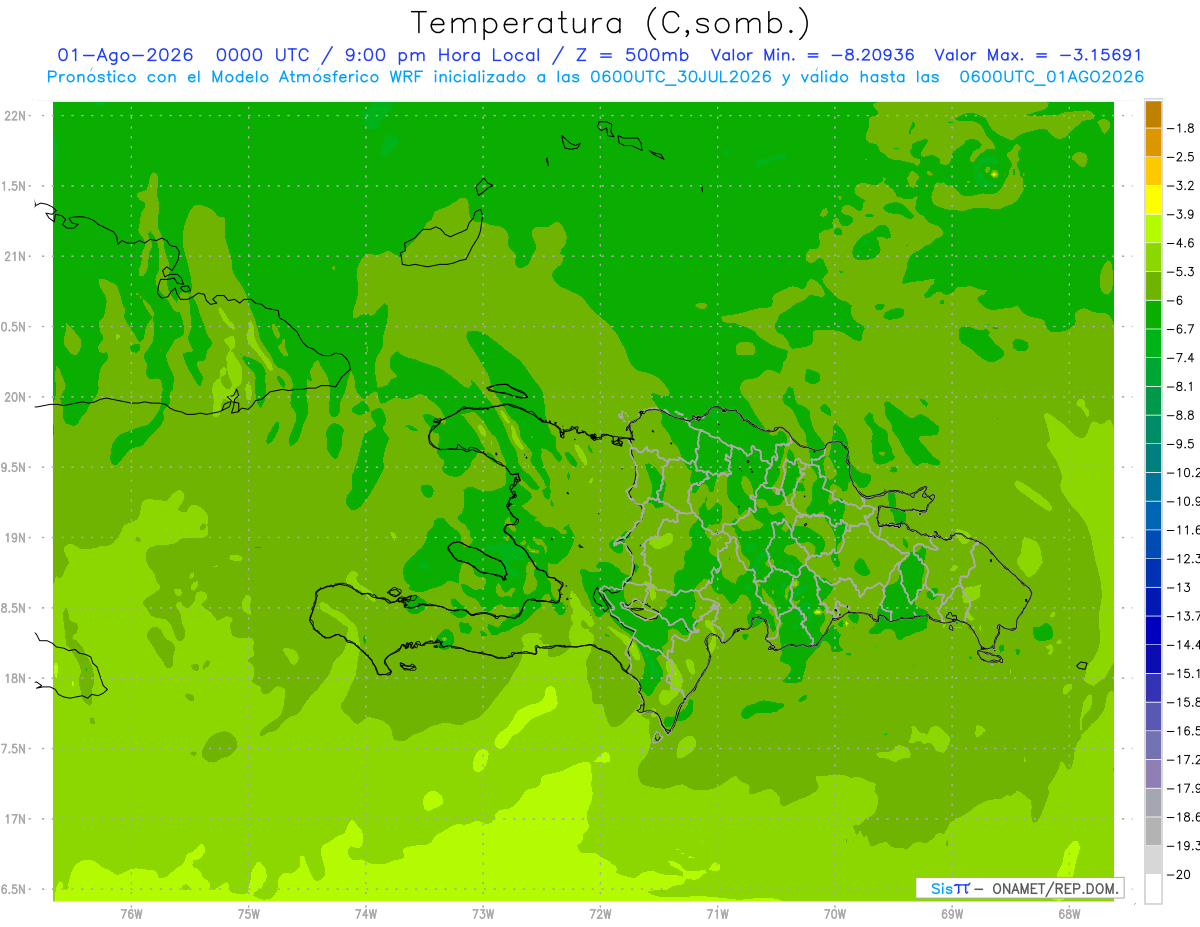Click the colorbar label "-7.4"

tap(1181, 358)
